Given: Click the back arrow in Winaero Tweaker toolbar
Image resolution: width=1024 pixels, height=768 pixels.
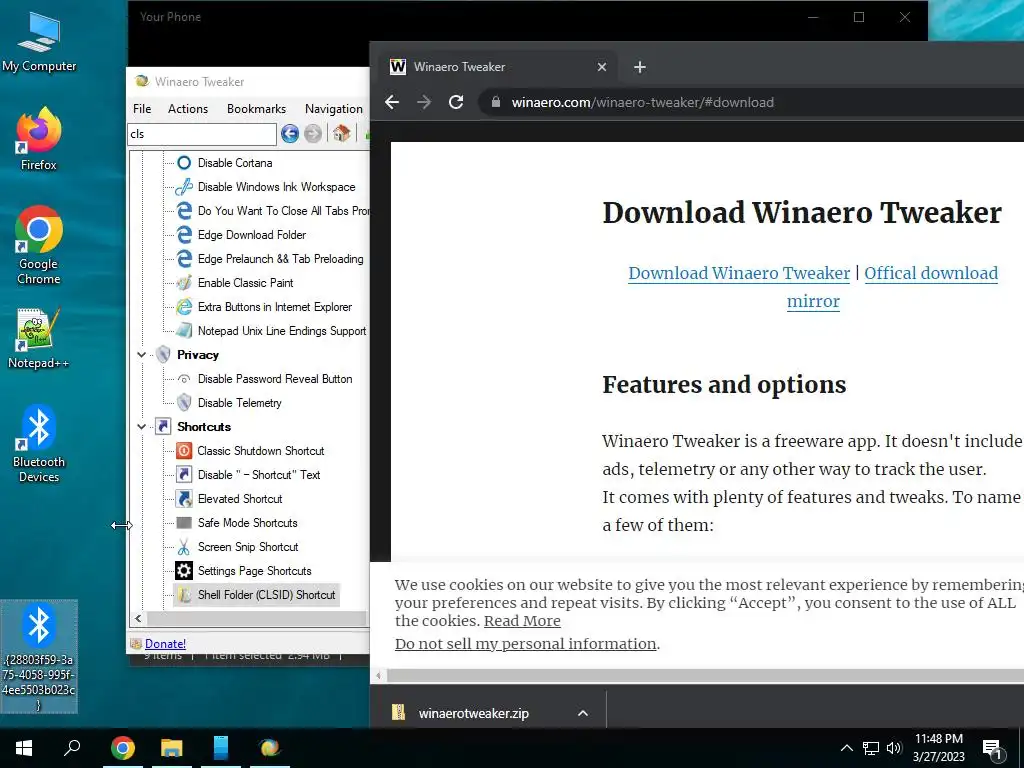Looking at the screenshot, I should click(290, 134).
